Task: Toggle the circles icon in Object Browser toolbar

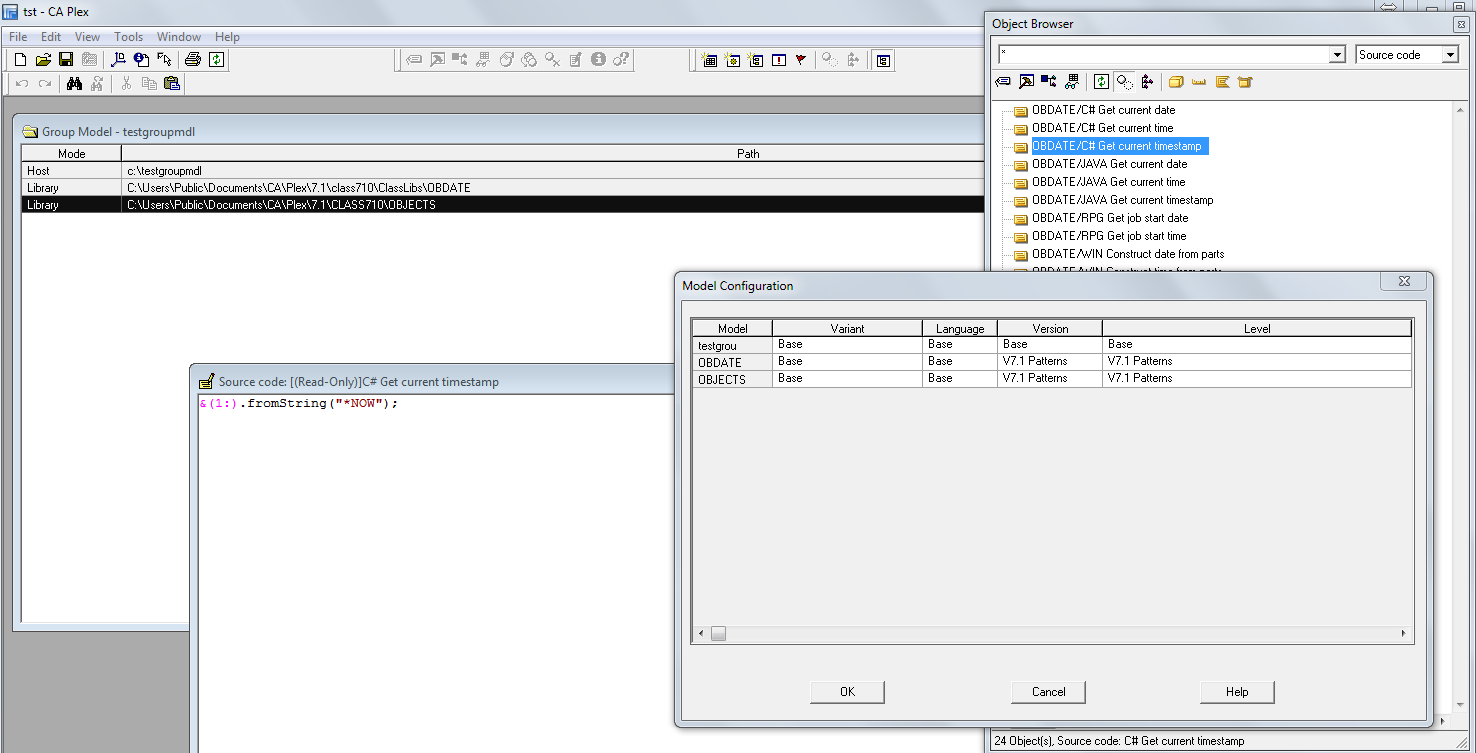Action: (1124, 82)
